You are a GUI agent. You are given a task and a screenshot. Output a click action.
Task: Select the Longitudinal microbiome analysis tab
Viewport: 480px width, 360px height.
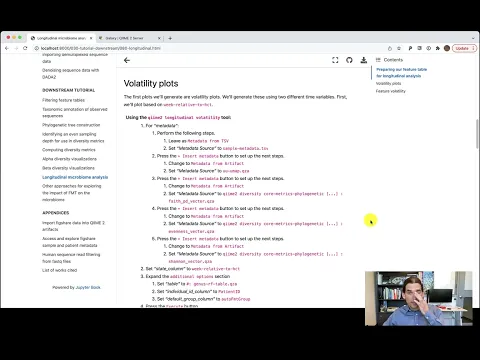61,38
